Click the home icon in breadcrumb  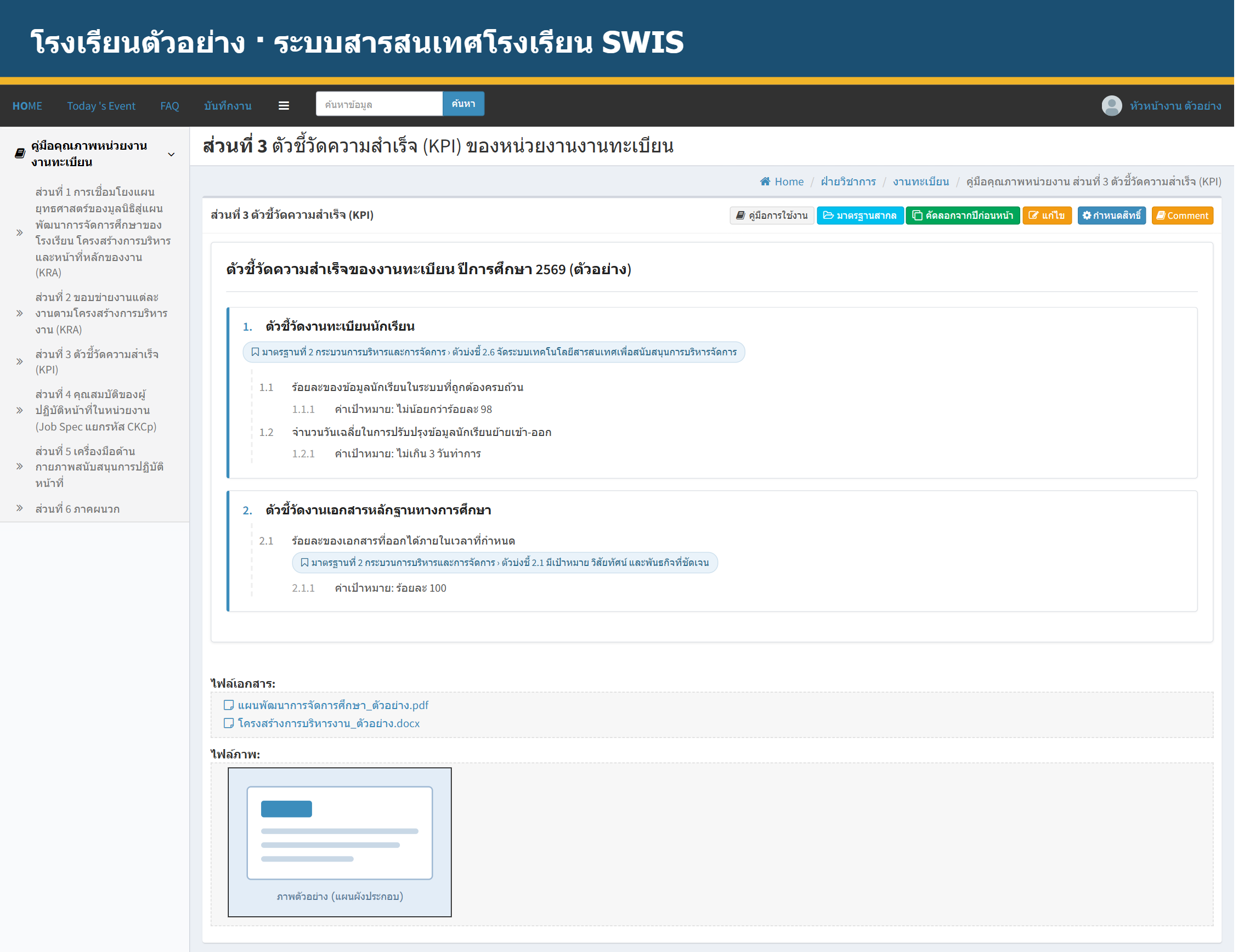[x=765, y=182]
